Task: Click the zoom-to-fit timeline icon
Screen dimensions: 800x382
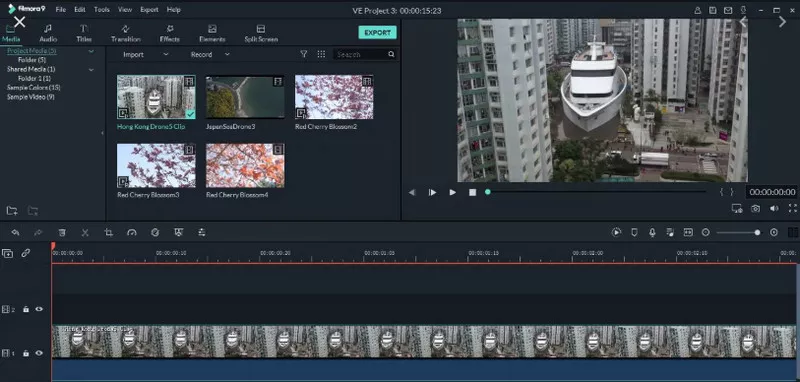Action: tap(688, 233)
